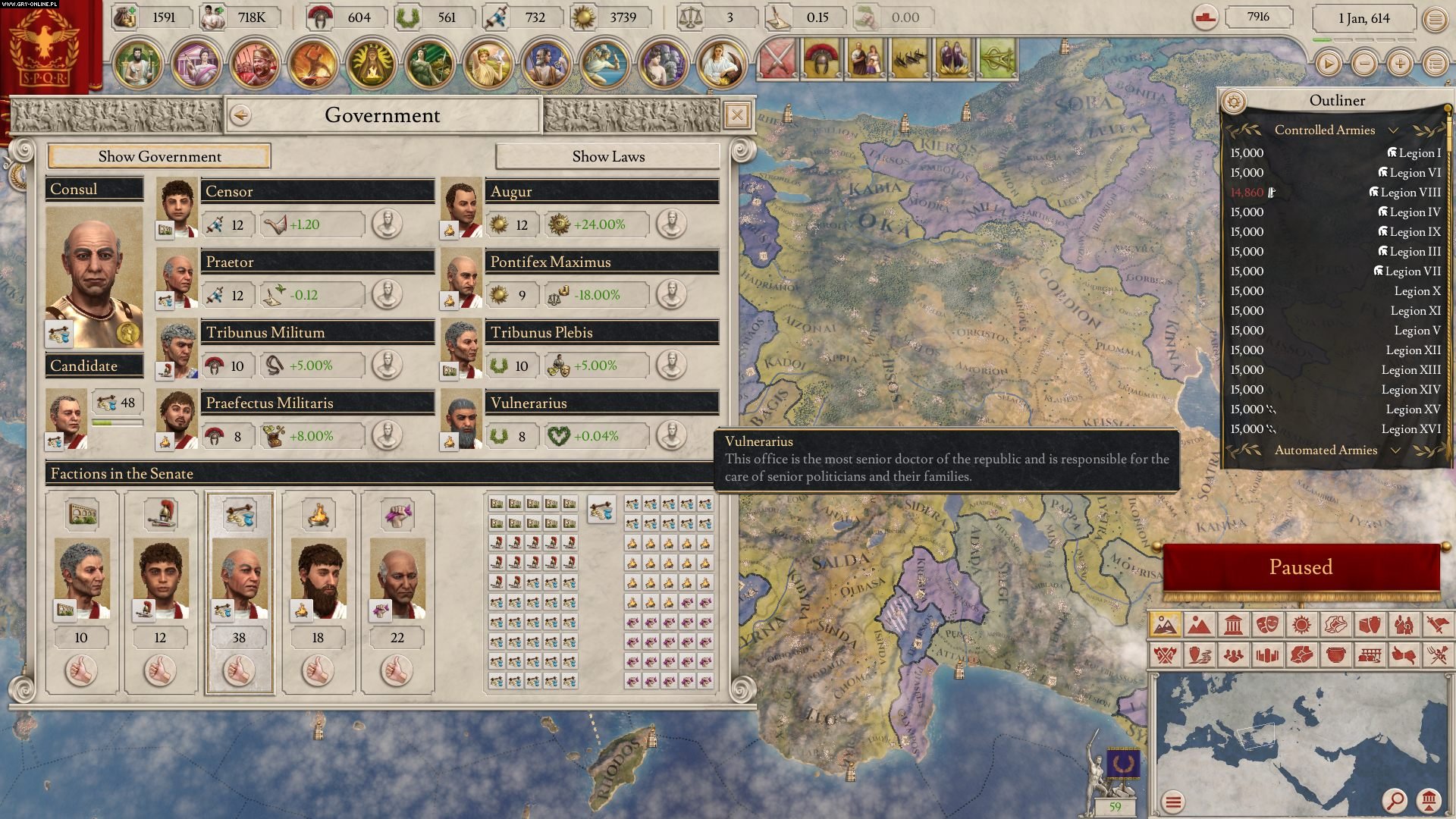
Task: Assign a new Augur via silhouette button
Action: [x=671, y=224]
